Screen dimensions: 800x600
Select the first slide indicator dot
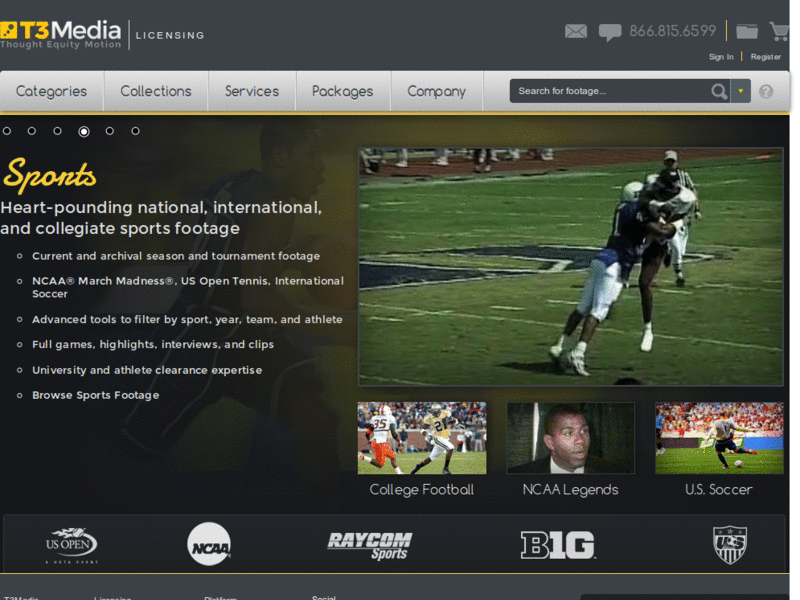[x=7, y=131]
